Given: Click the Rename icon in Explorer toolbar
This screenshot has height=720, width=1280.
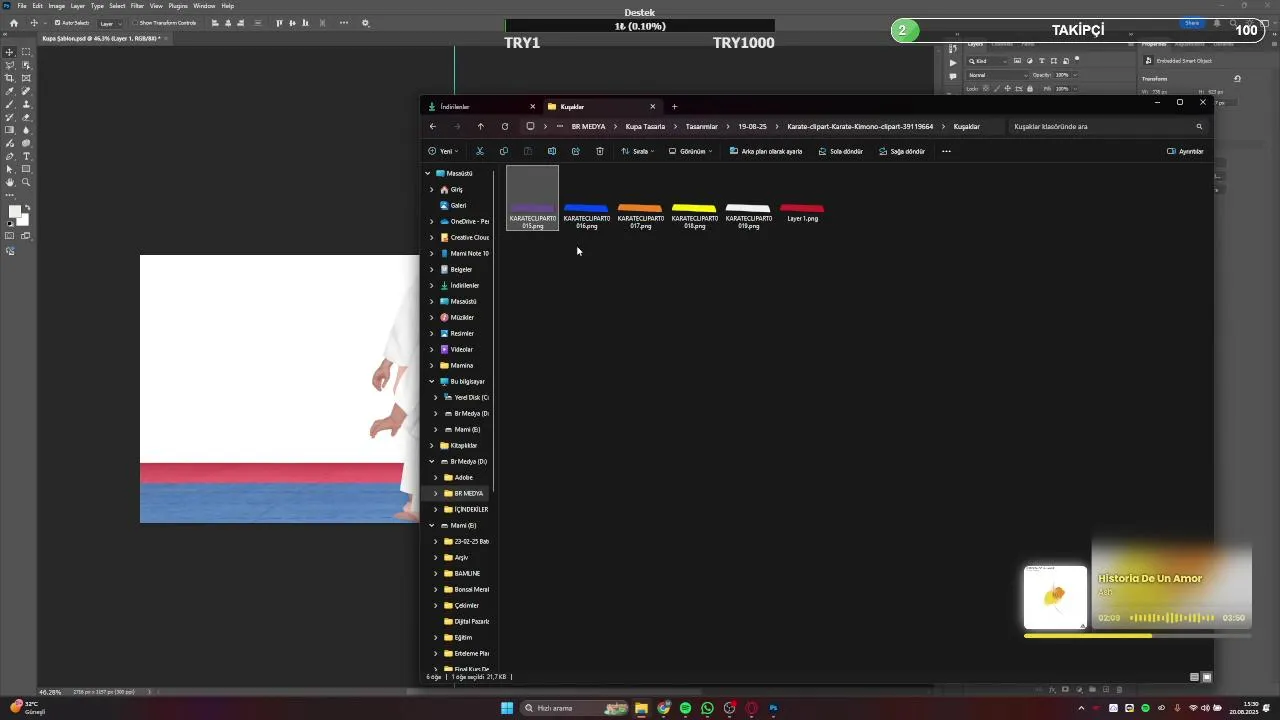Looking at the screenshot, I should [x=552, y=151].
